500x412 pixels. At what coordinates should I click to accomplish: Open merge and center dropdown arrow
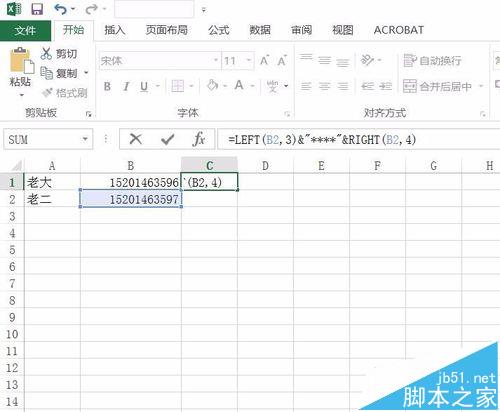pos(481,86)
